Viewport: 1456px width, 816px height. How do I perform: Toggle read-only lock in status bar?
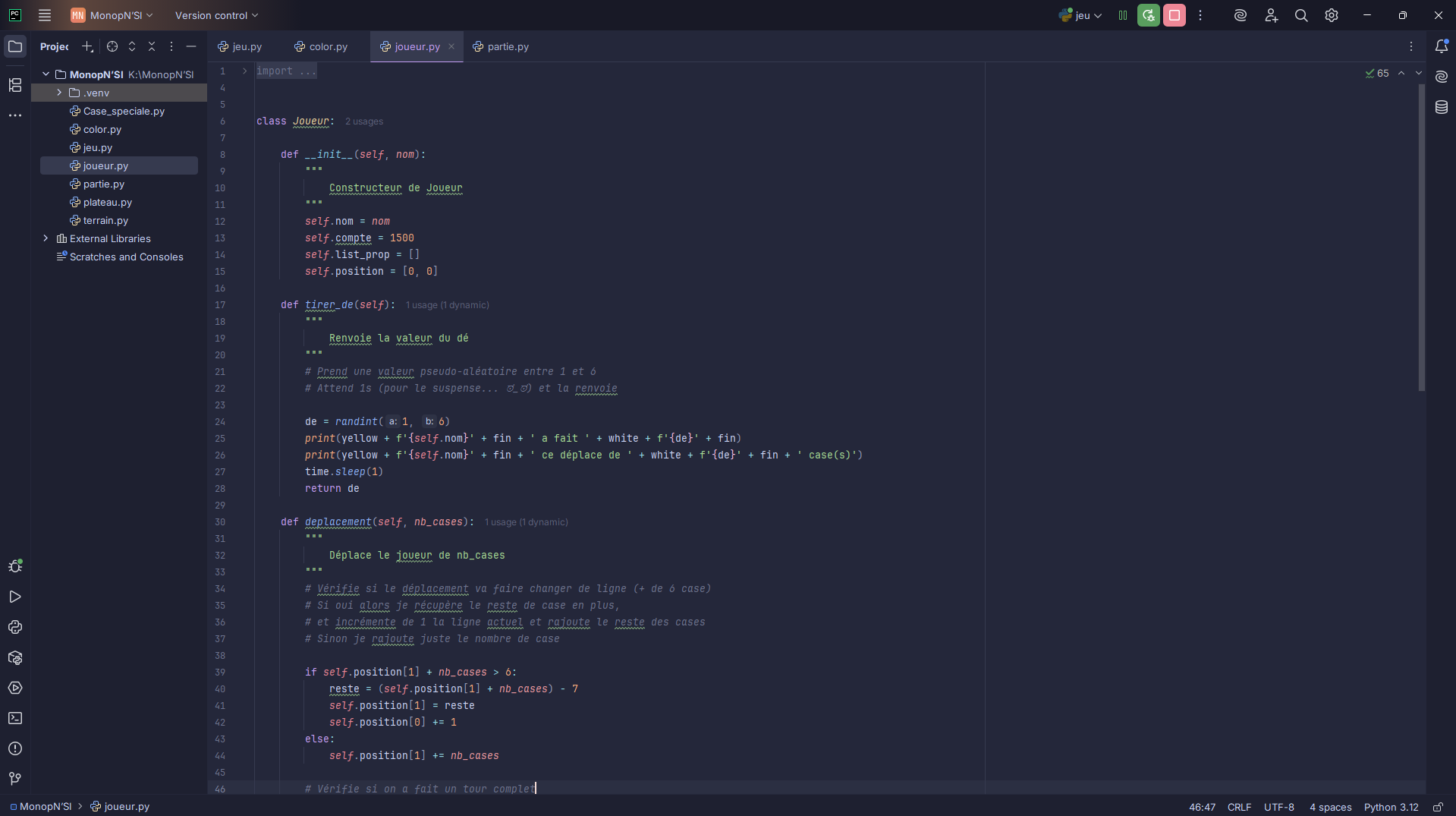click(1438, 807)
